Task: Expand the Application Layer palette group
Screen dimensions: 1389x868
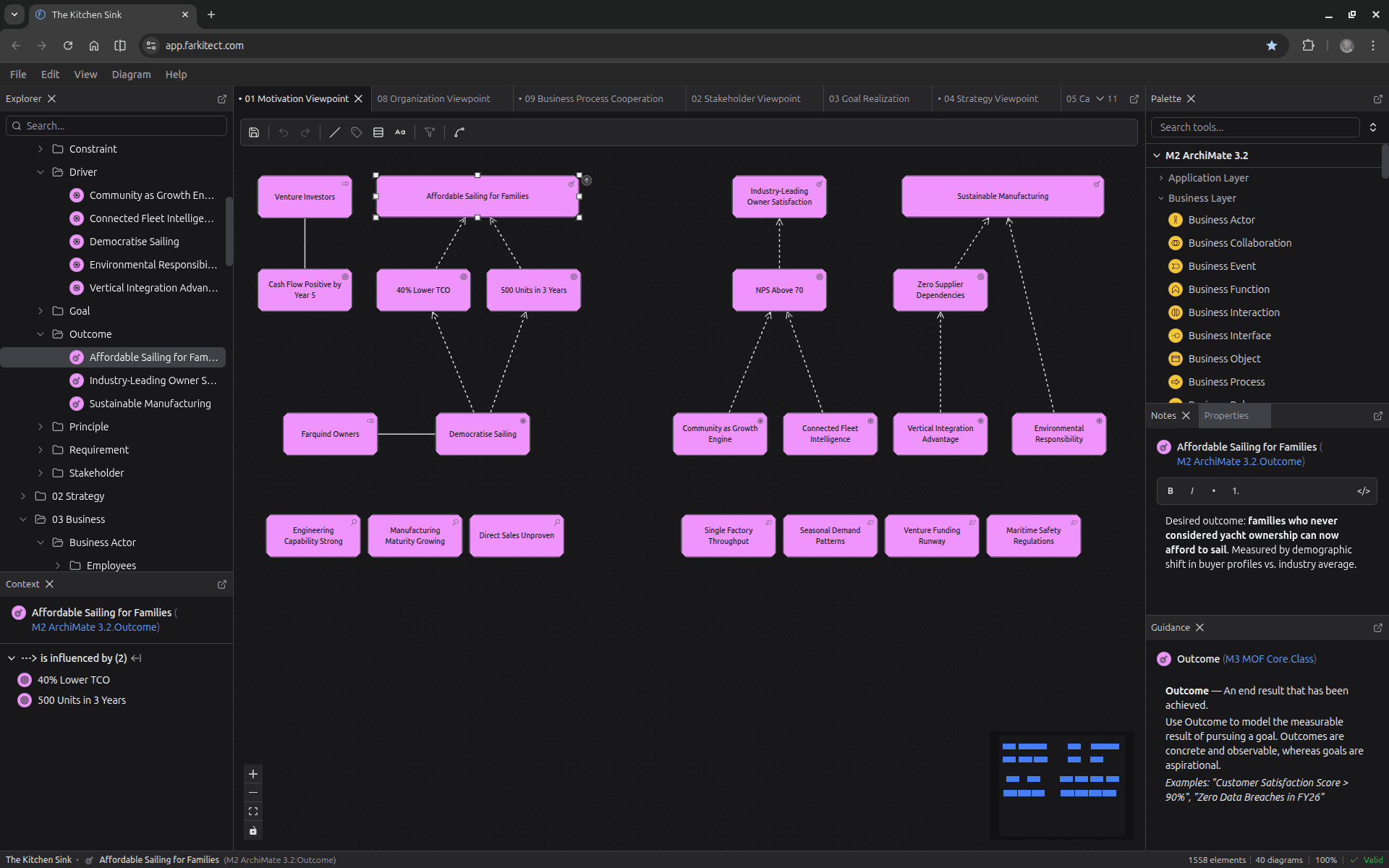Action: pyautogui.click(x=1161, y=178)
